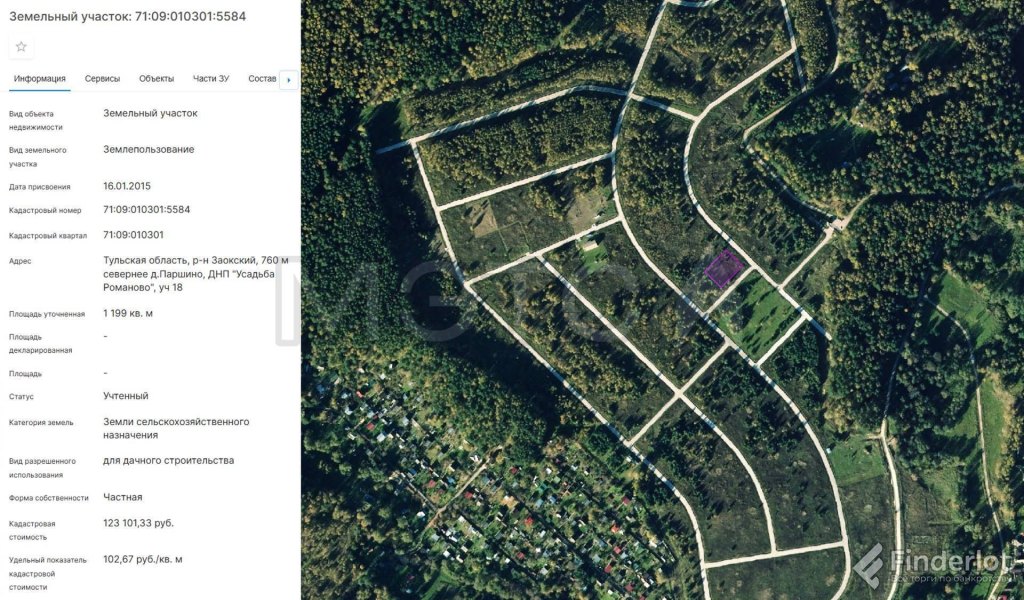This screenshot has height=600, width=1024.
Task: Click the cadastral cost 123 101,33 руб.
Action: click(x=138, y=523)
